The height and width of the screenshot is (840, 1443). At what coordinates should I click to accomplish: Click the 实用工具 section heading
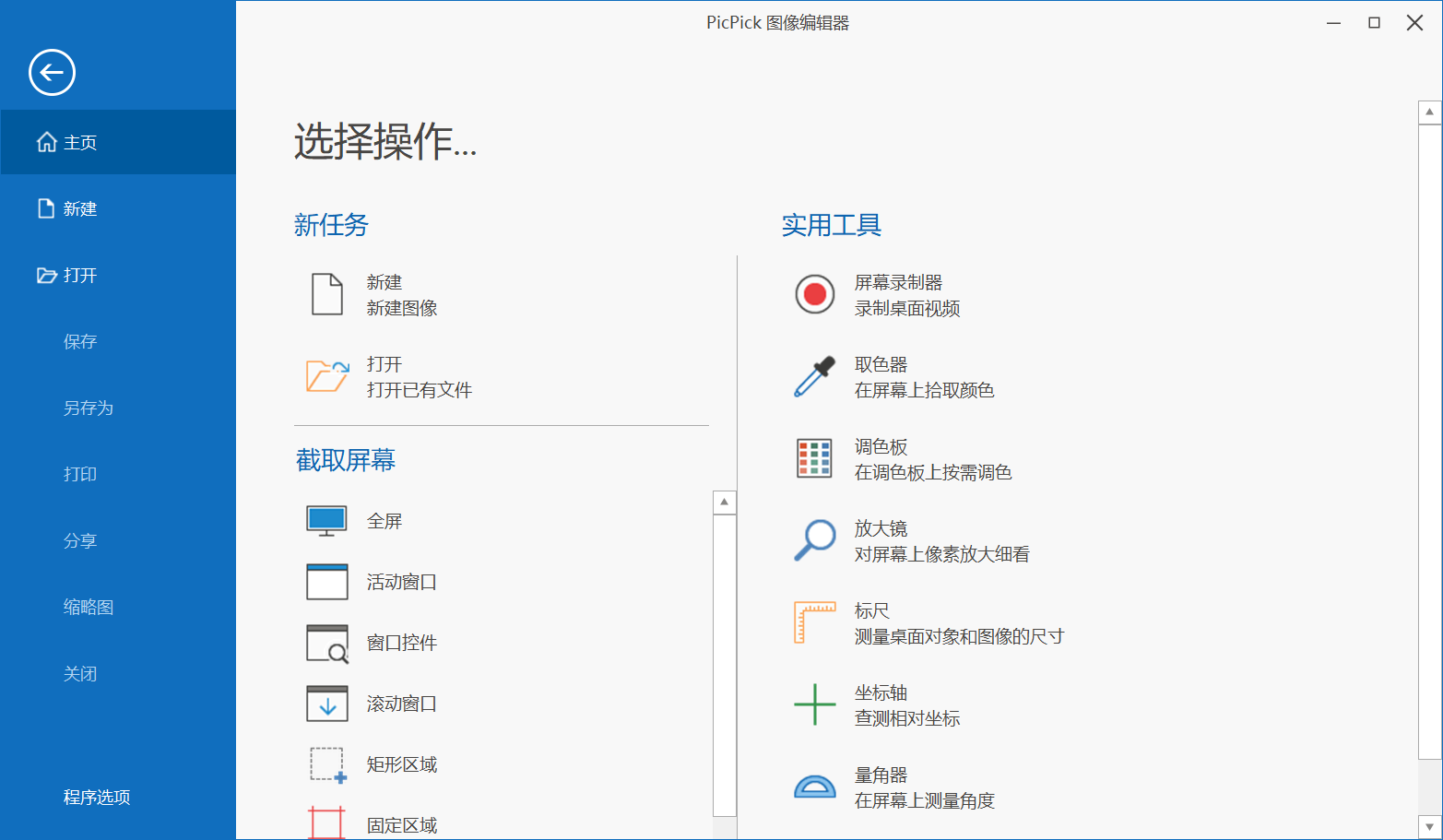pos(832,225)
